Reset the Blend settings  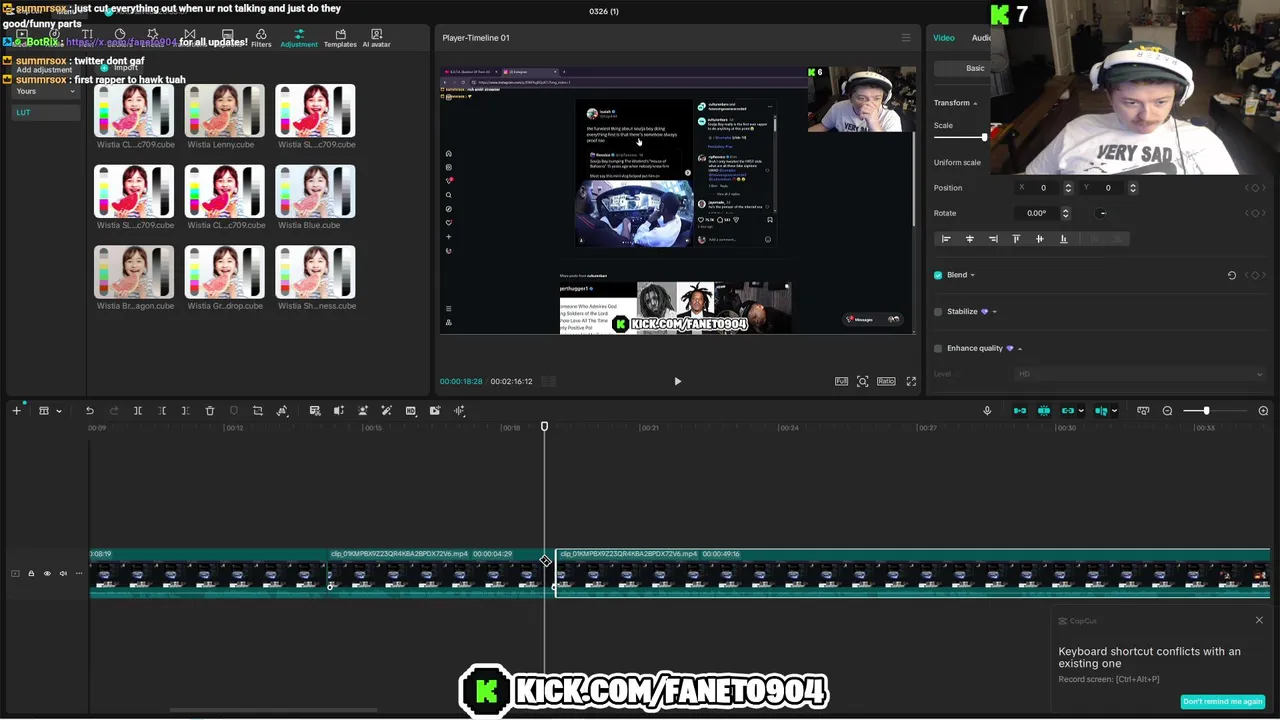(1232, 275)
